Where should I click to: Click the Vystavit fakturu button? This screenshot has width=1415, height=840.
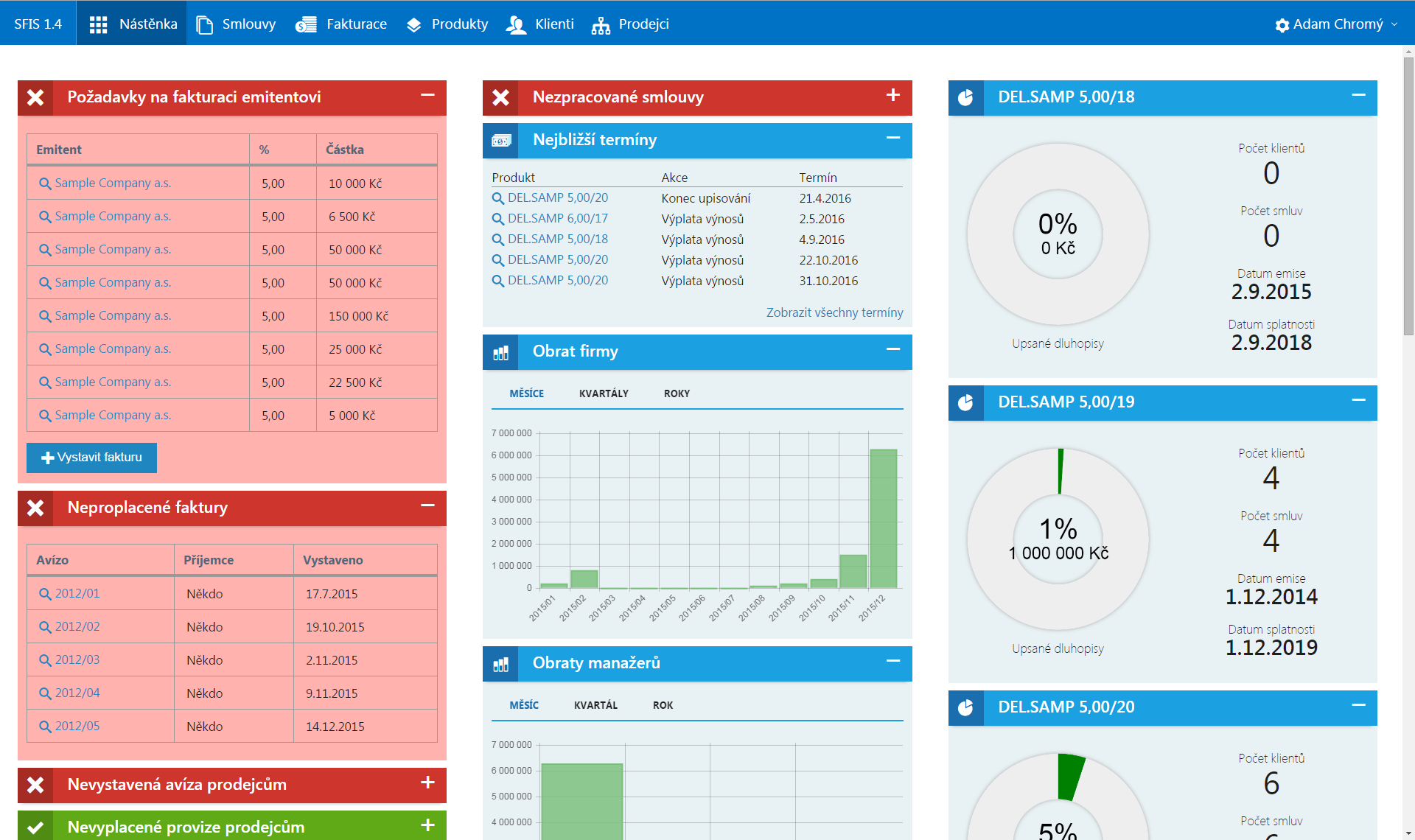pyautogui.click(x=91, y=458)
